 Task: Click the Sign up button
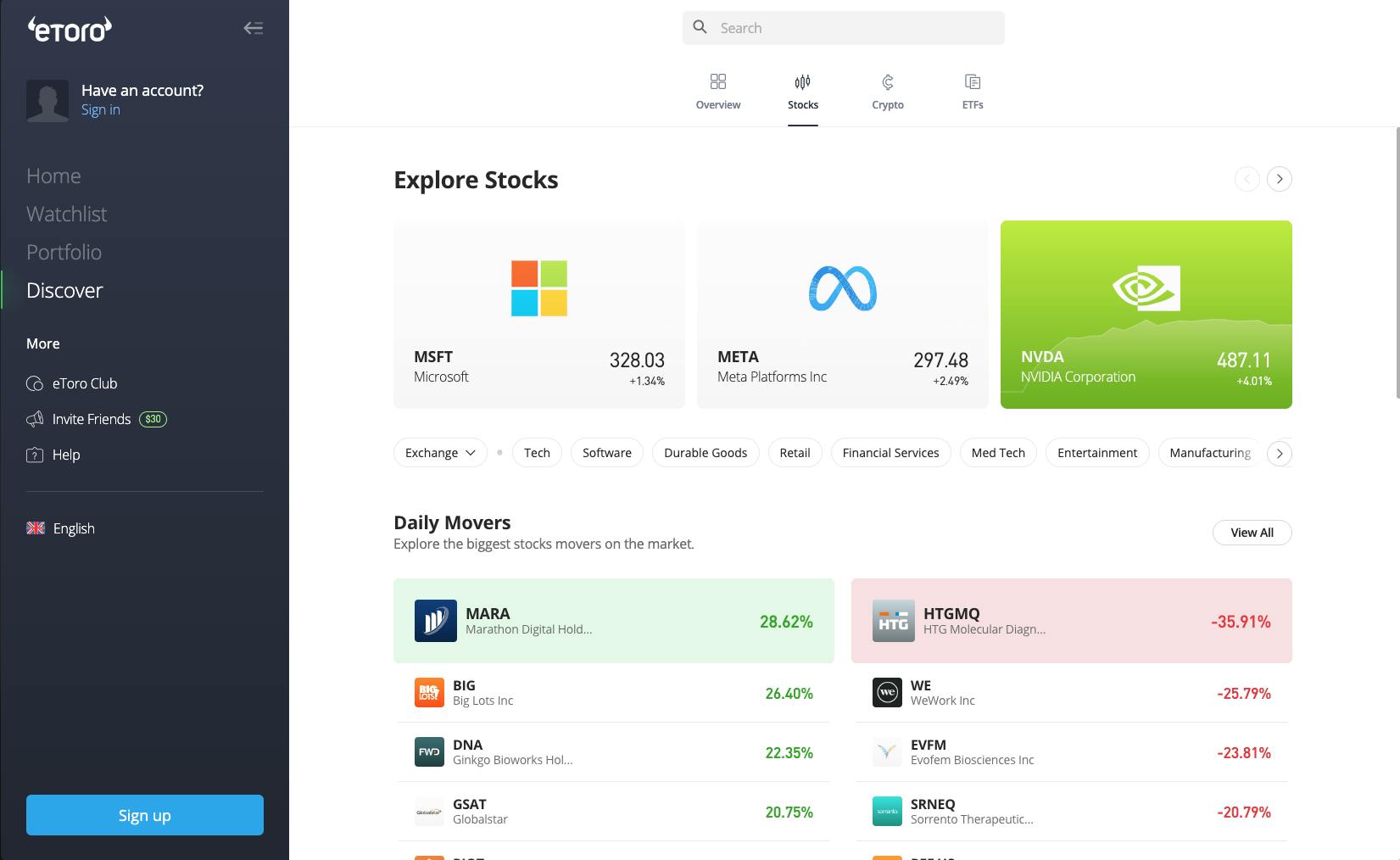(145, 815)
